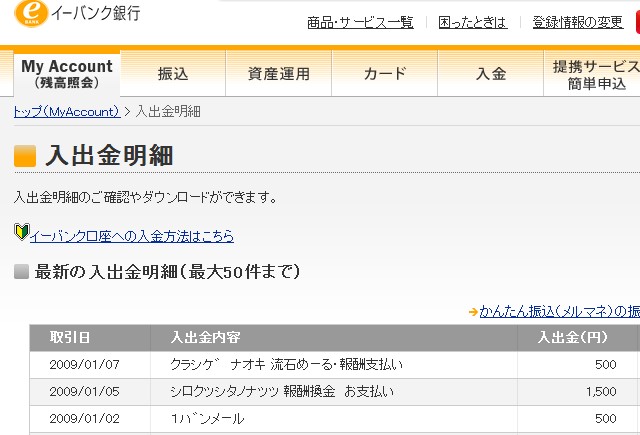This screenshot has height=435, width=640.
Task: Click the 取引日 column header
Action: [70, 337]
